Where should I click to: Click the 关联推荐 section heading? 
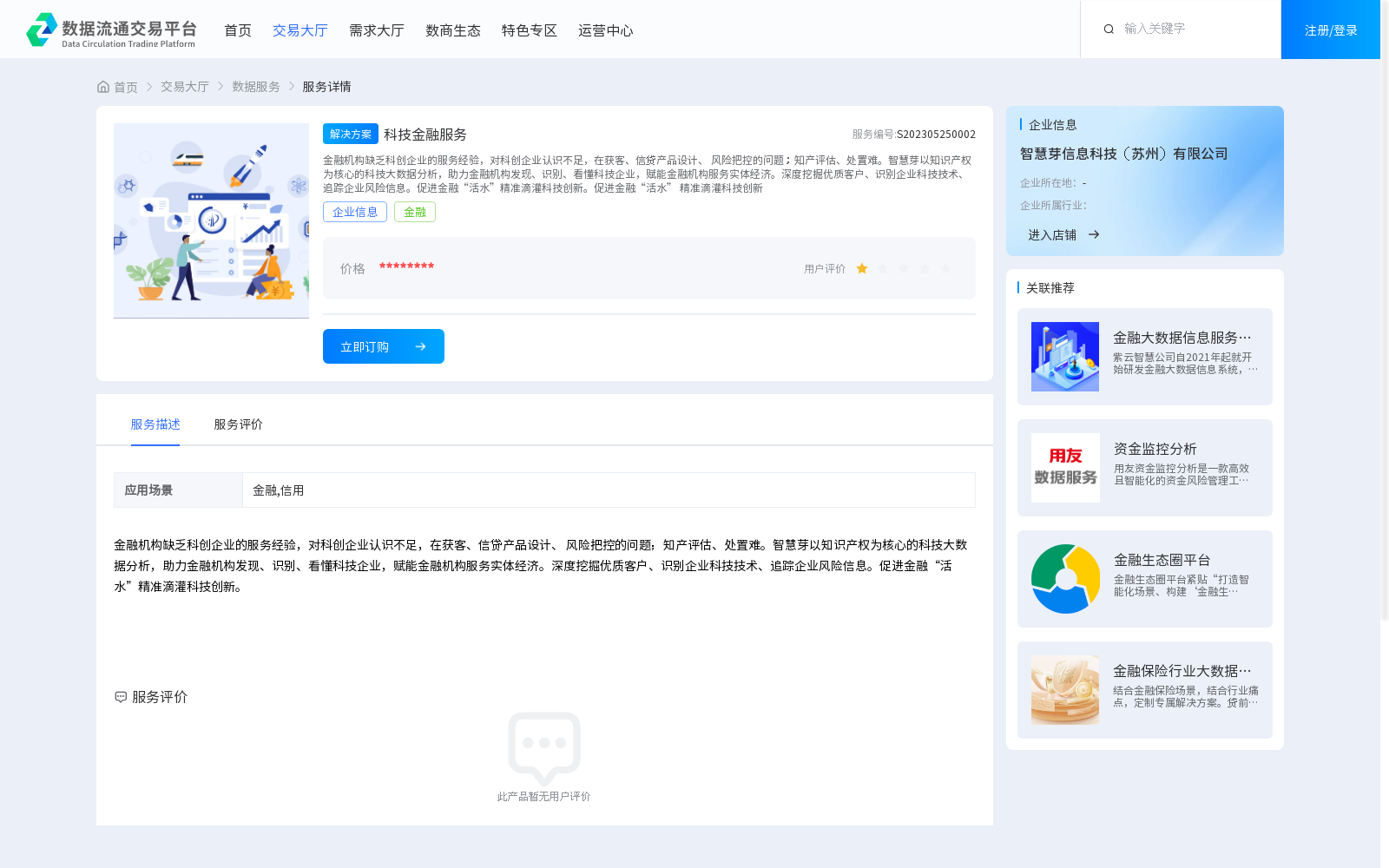(1050, 288)
